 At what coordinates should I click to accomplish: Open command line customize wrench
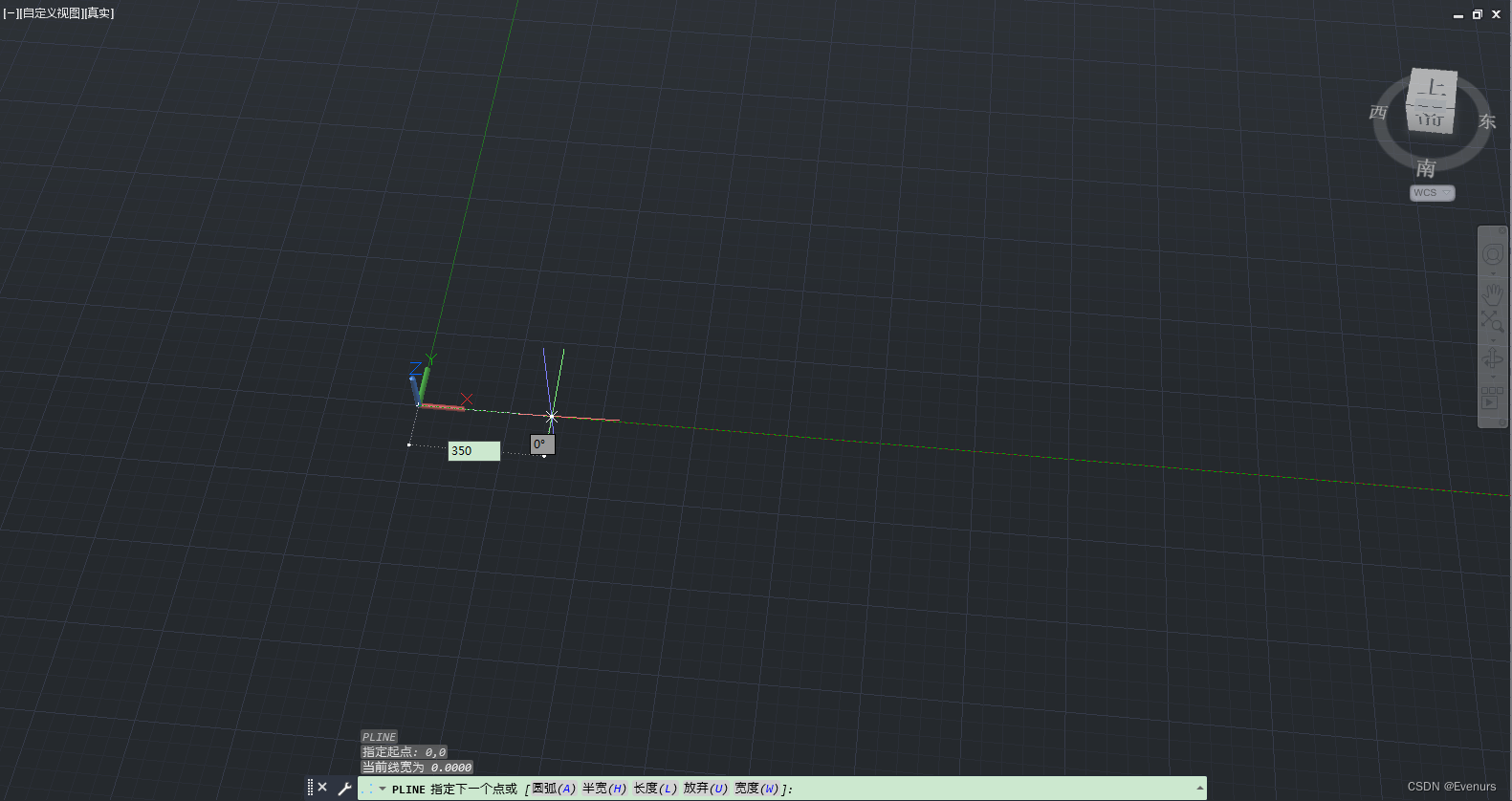click(x=344, y=789)
